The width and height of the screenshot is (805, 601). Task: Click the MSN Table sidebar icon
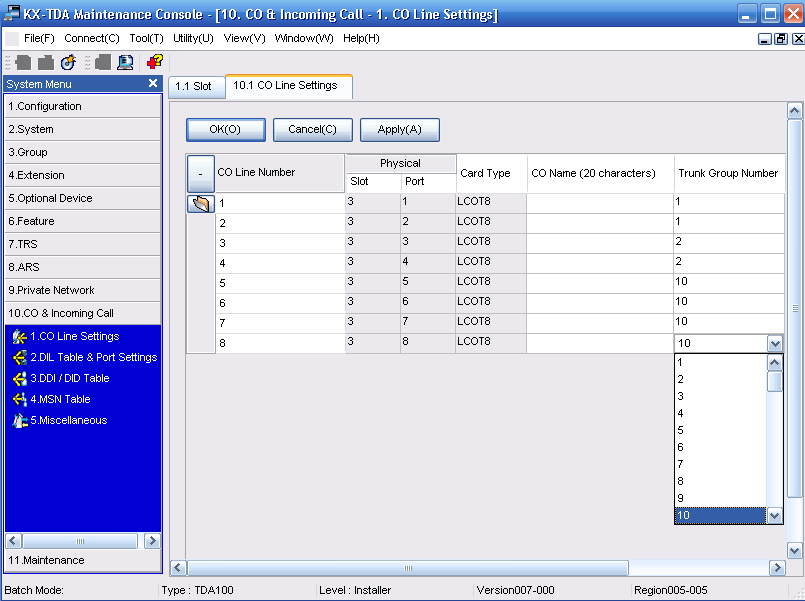click(x=20, y=399)
